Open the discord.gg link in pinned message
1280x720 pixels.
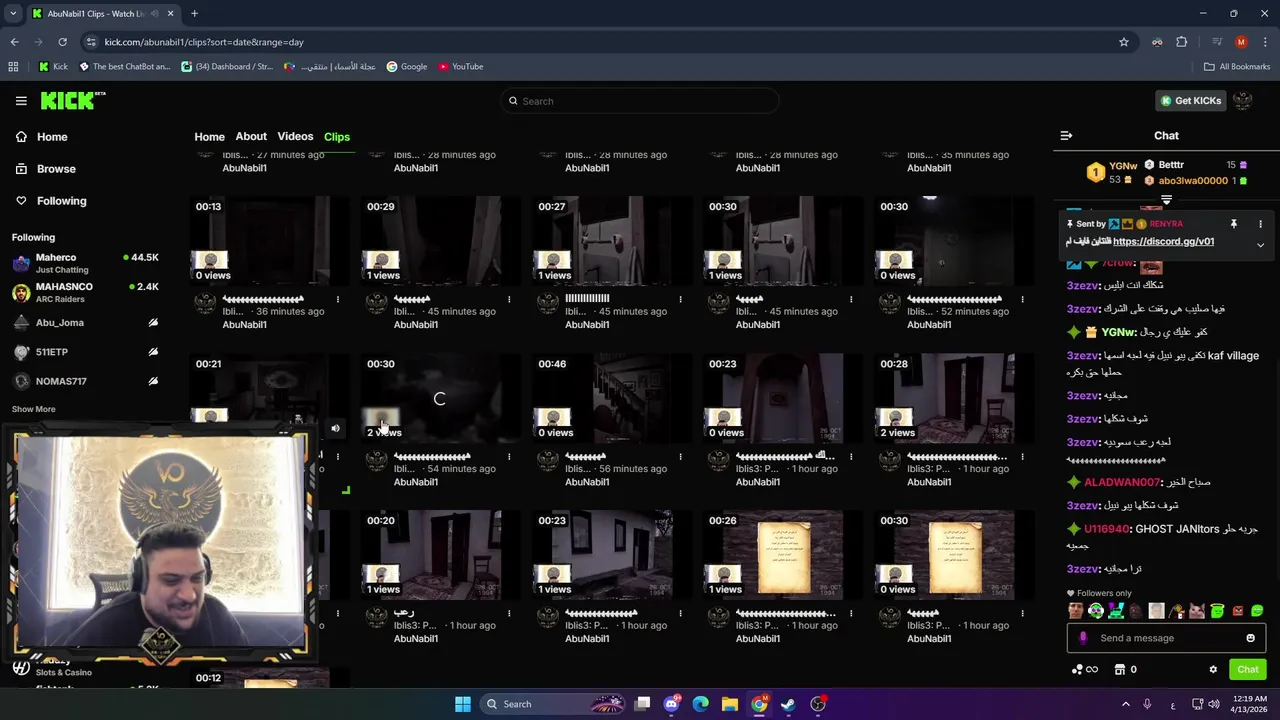[x=1163, y=242]
